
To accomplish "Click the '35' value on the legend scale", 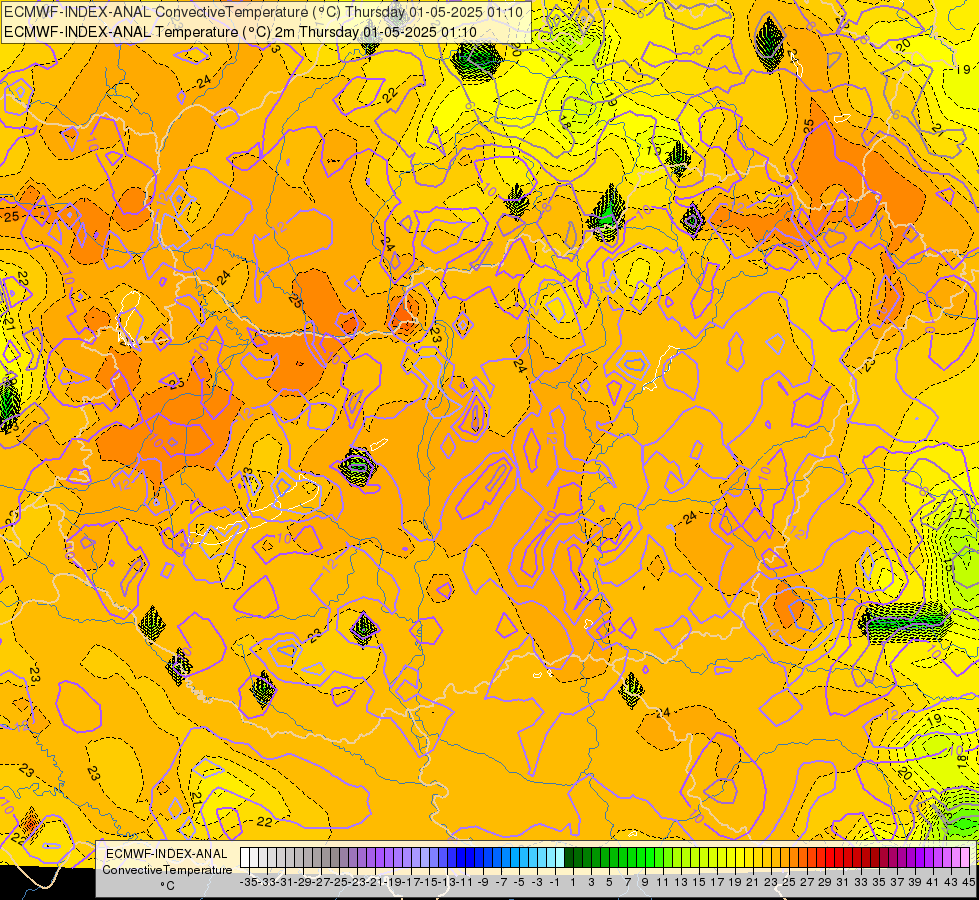I will (x=879, y=882).
